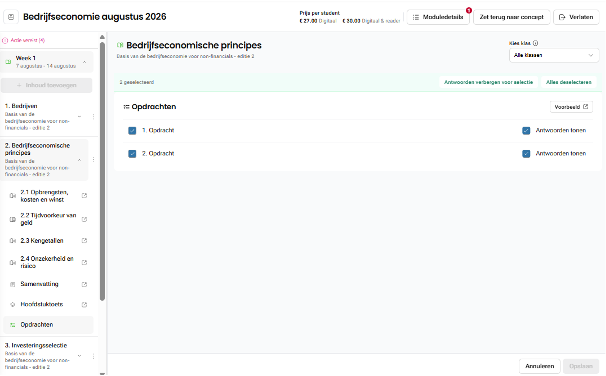Open lesson 2.2 externally
606x376 pixels.
click(84, 219)
